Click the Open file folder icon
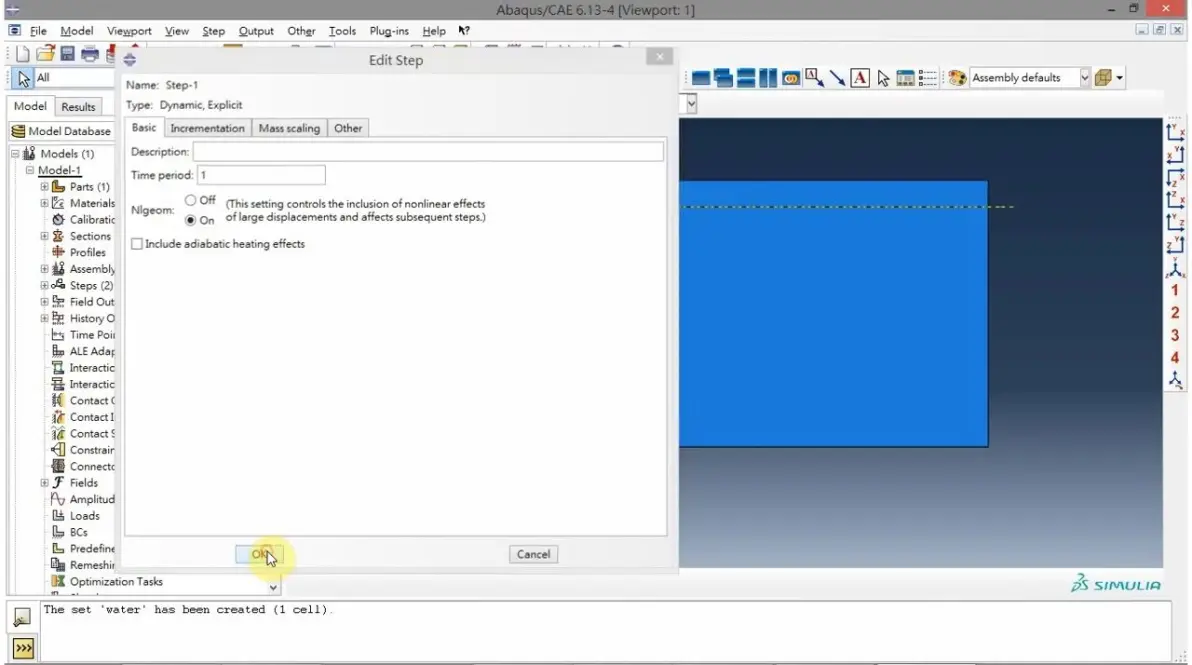This screenshot has height=665, width=1192. tap(45, 54)
